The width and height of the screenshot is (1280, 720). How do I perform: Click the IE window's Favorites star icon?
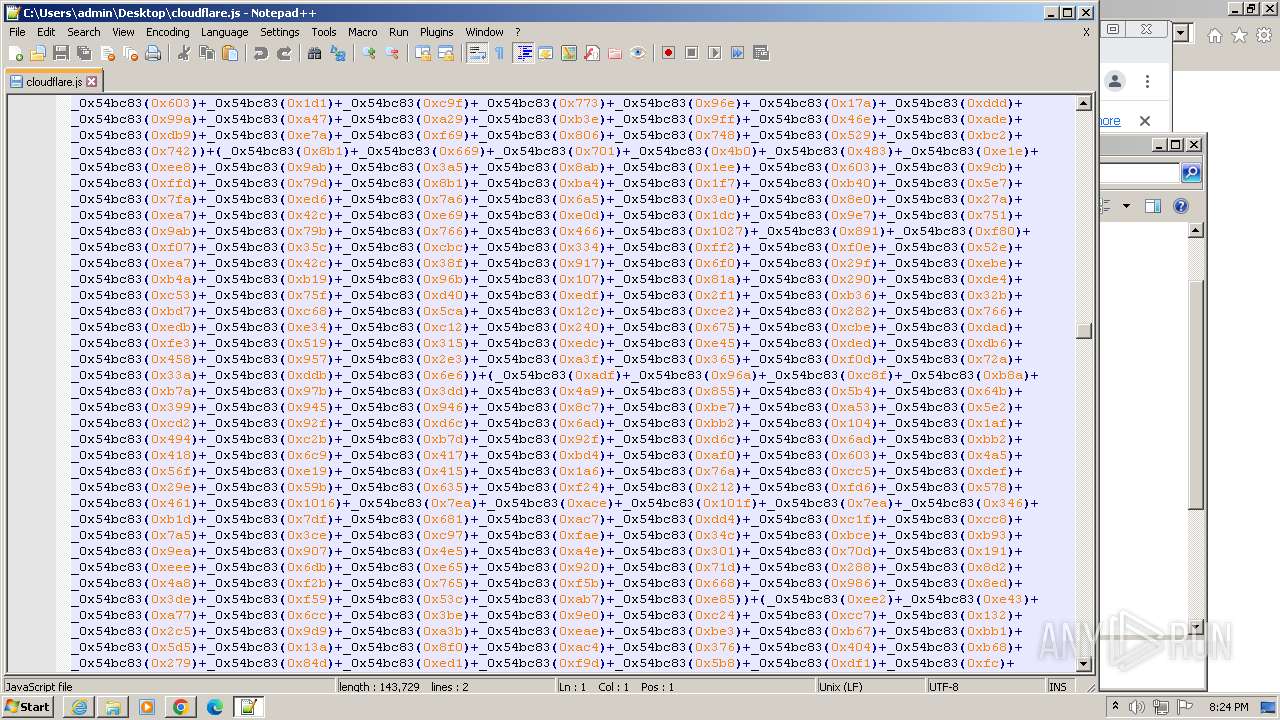pos(1239,35)
